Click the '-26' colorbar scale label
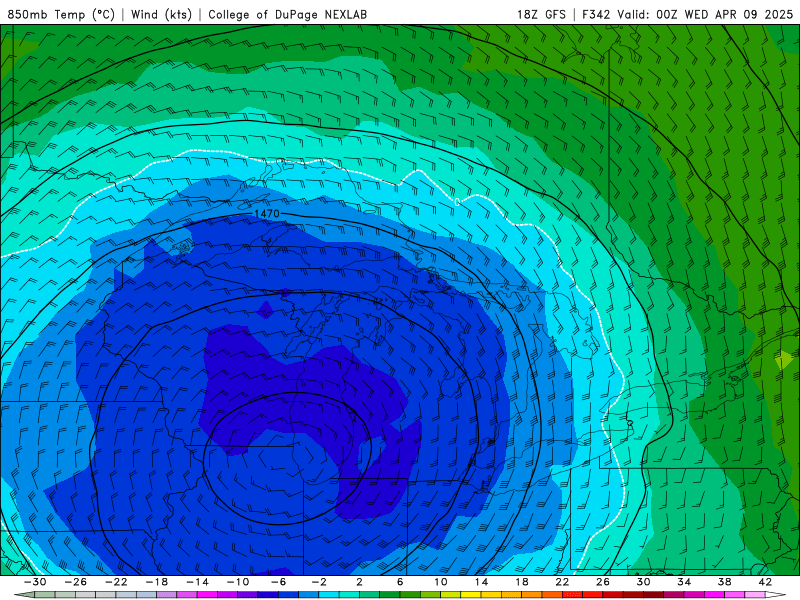 point(76,582)
